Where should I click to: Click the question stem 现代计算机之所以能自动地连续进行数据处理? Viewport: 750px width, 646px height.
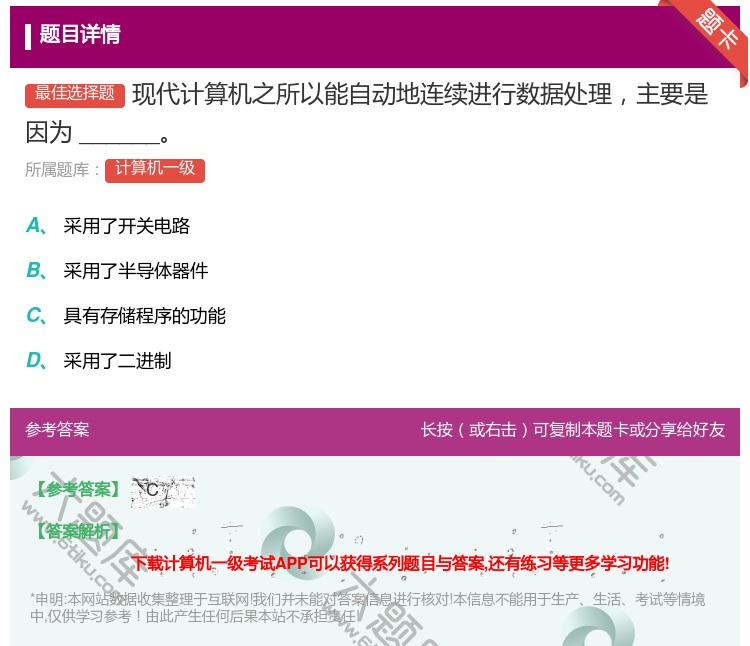coord(366,113)
